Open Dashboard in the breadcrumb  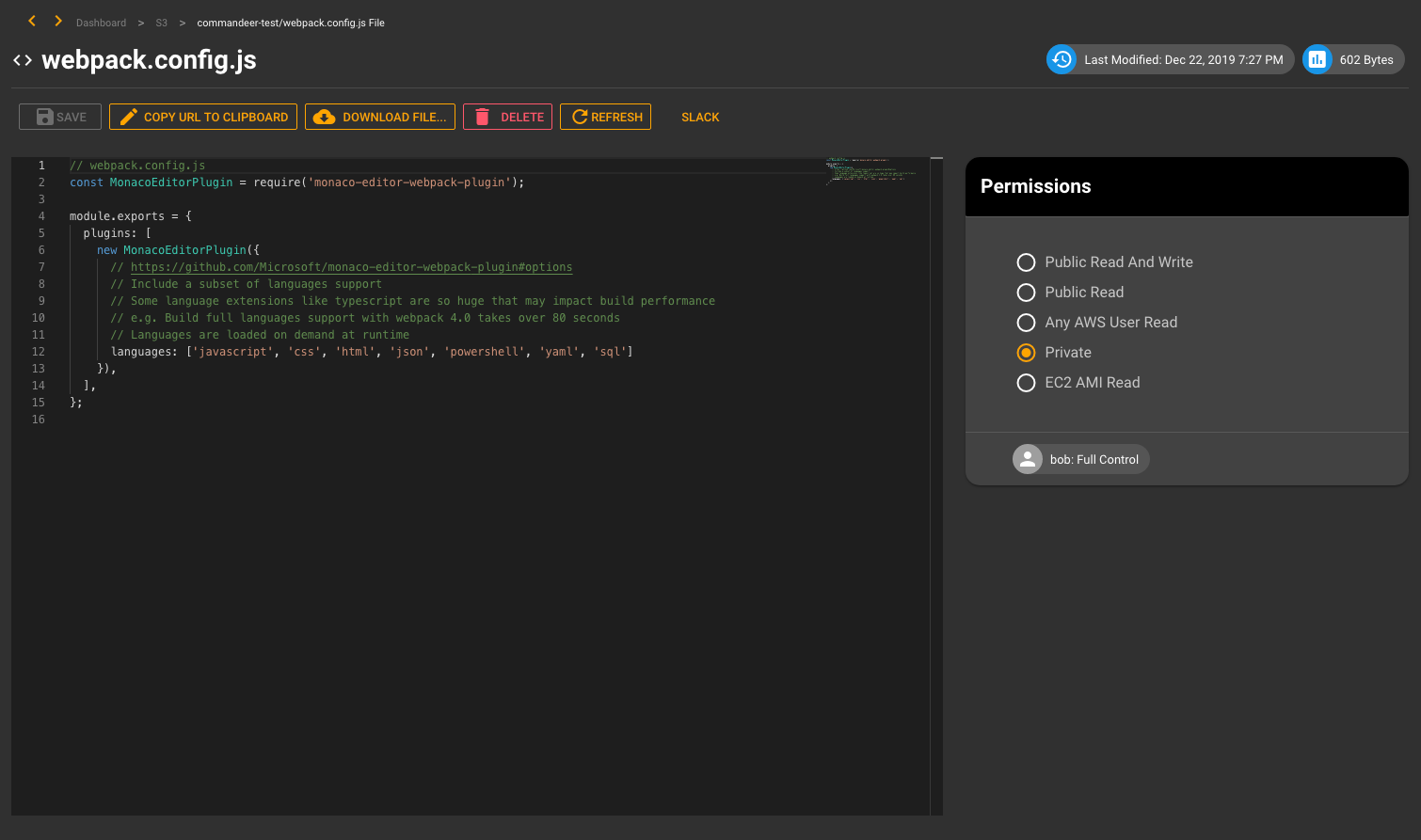coord(101,23)
